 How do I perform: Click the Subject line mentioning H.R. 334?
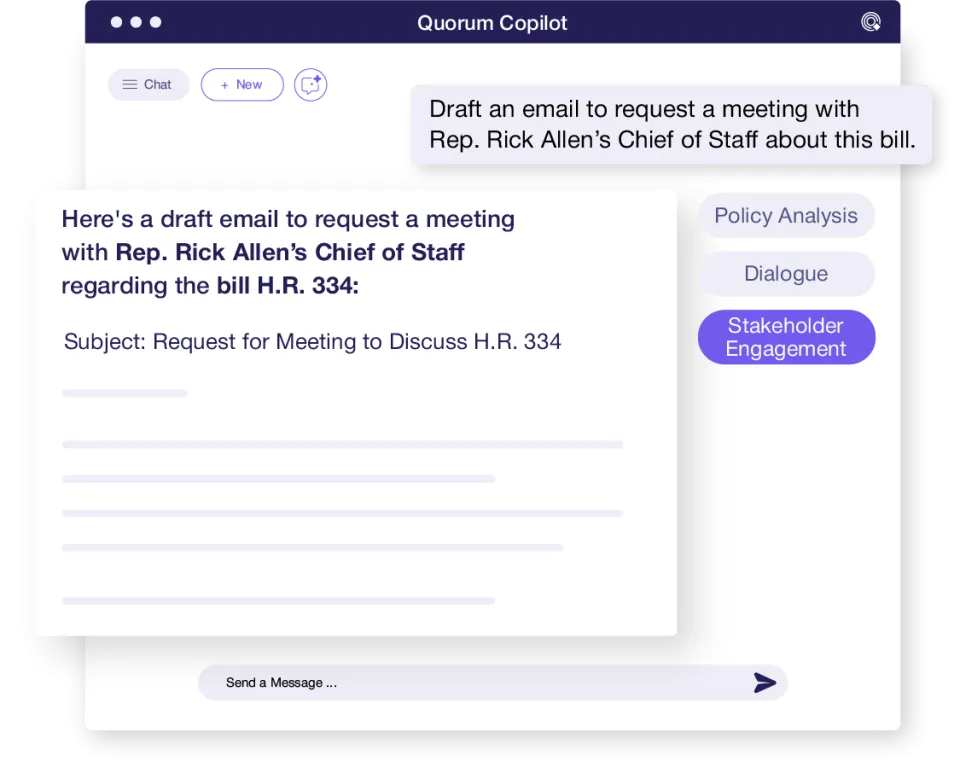point(312,342)
